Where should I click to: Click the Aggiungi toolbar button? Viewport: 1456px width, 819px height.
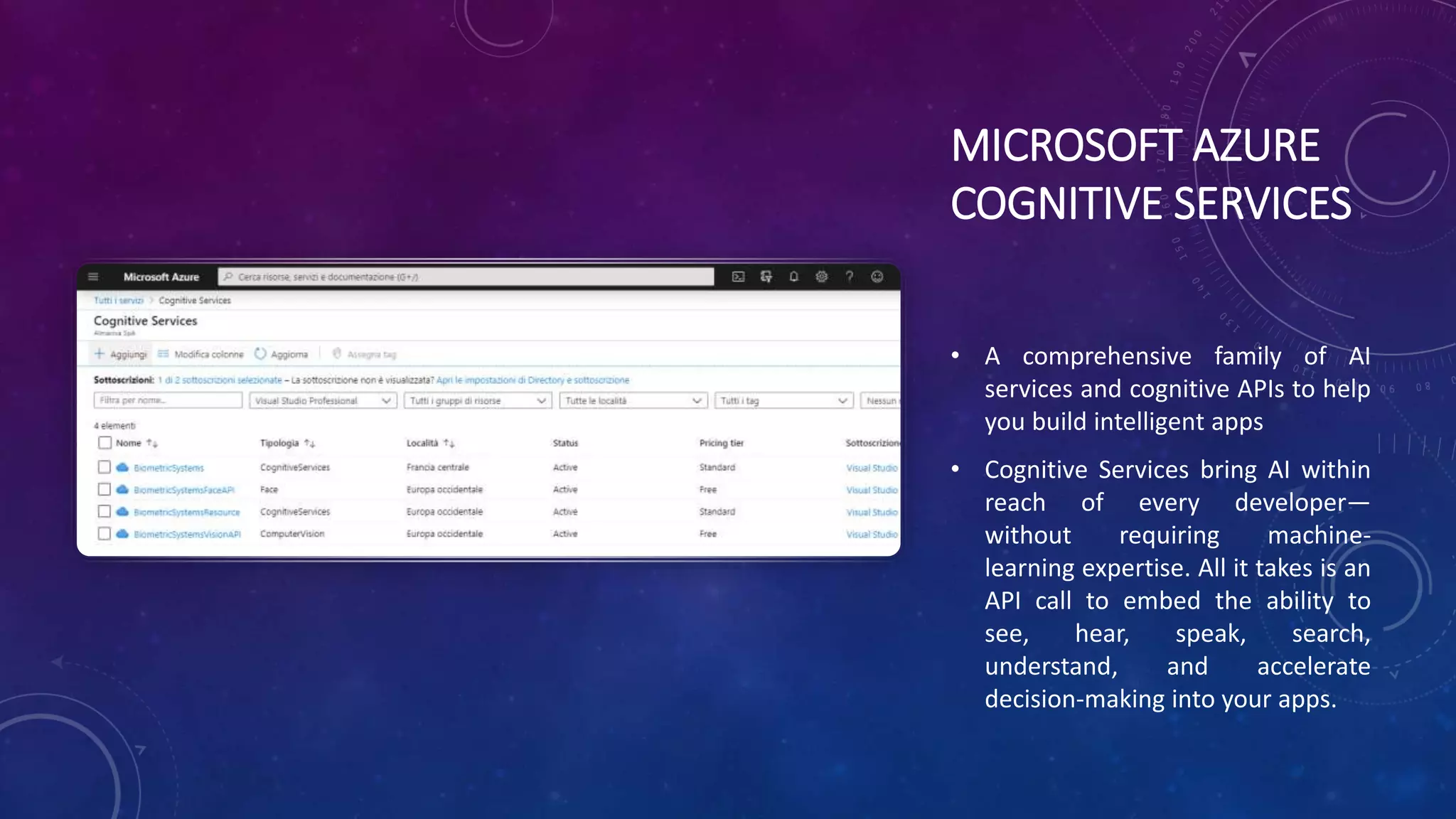121,354
